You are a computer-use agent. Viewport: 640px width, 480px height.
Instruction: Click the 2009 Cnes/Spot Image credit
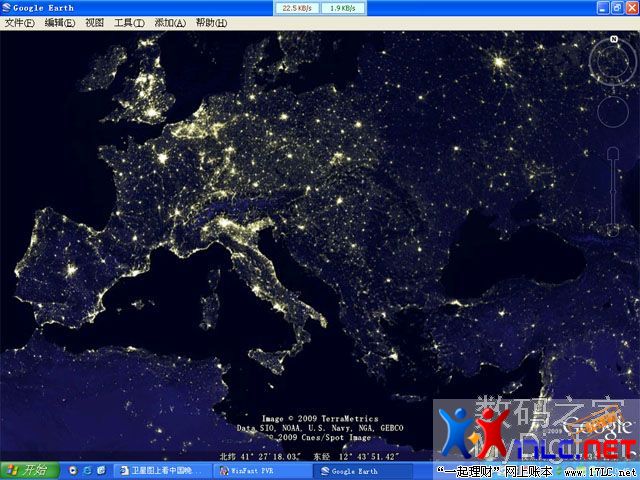(320, 437)
